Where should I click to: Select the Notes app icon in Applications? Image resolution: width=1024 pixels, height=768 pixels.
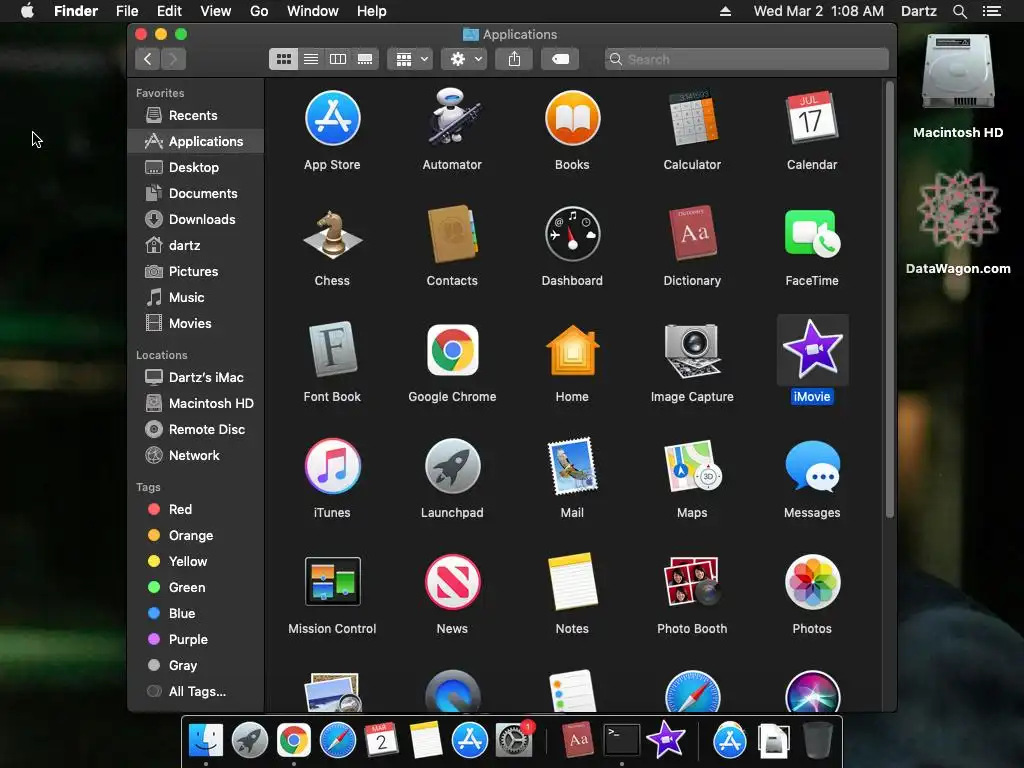(x=572, y=582)
